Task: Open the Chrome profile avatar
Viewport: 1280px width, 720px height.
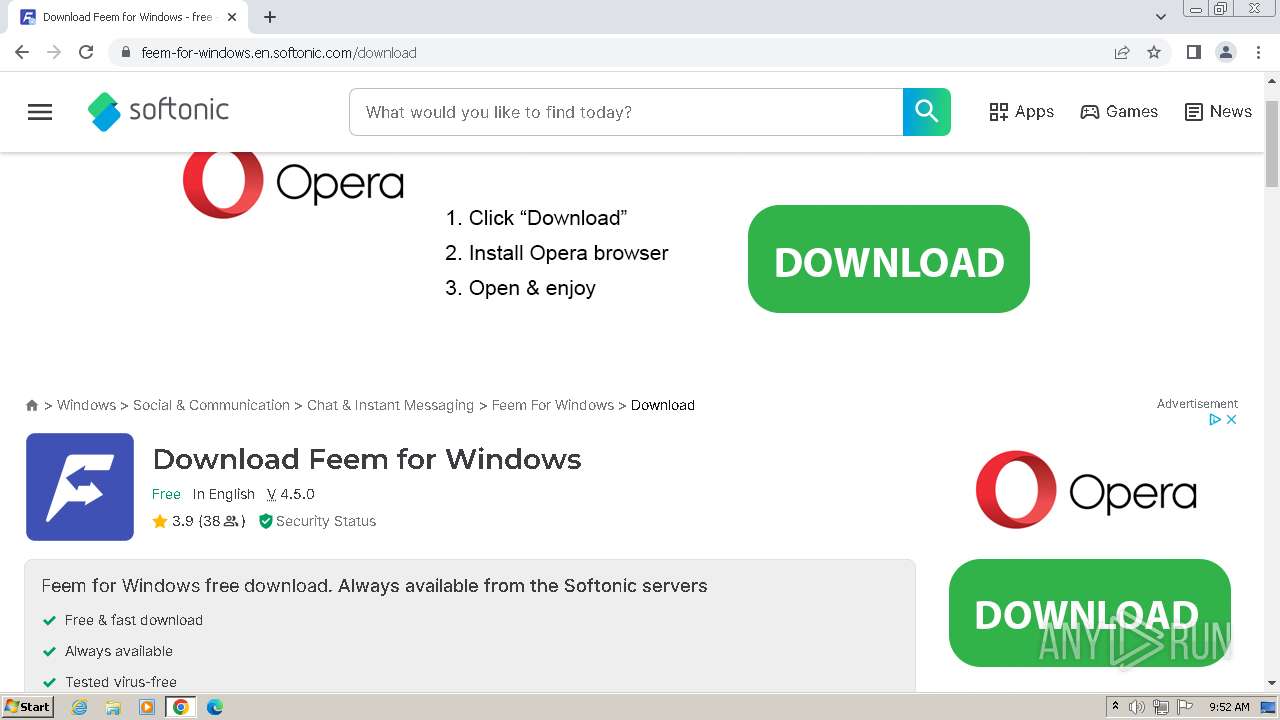Action: pyautogui.click(x=1226, y=52)
